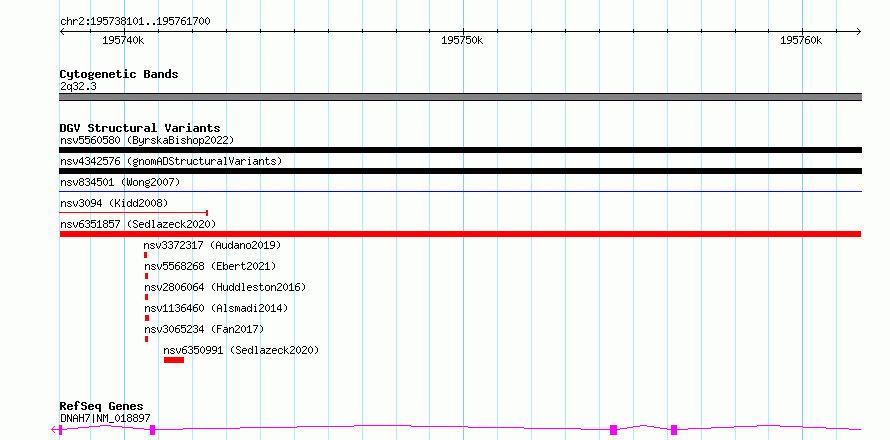Viewport: 890px width, 440px height.
Task: Open nsv6350991 (Sedlazeck2020) label
Action: tap(241, 350)
